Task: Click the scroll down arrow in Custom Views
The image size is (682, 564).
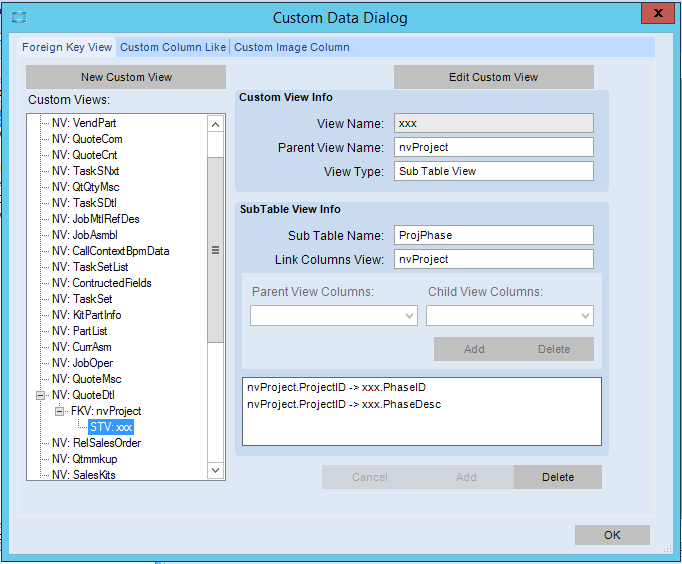Action: coord(215,470)
